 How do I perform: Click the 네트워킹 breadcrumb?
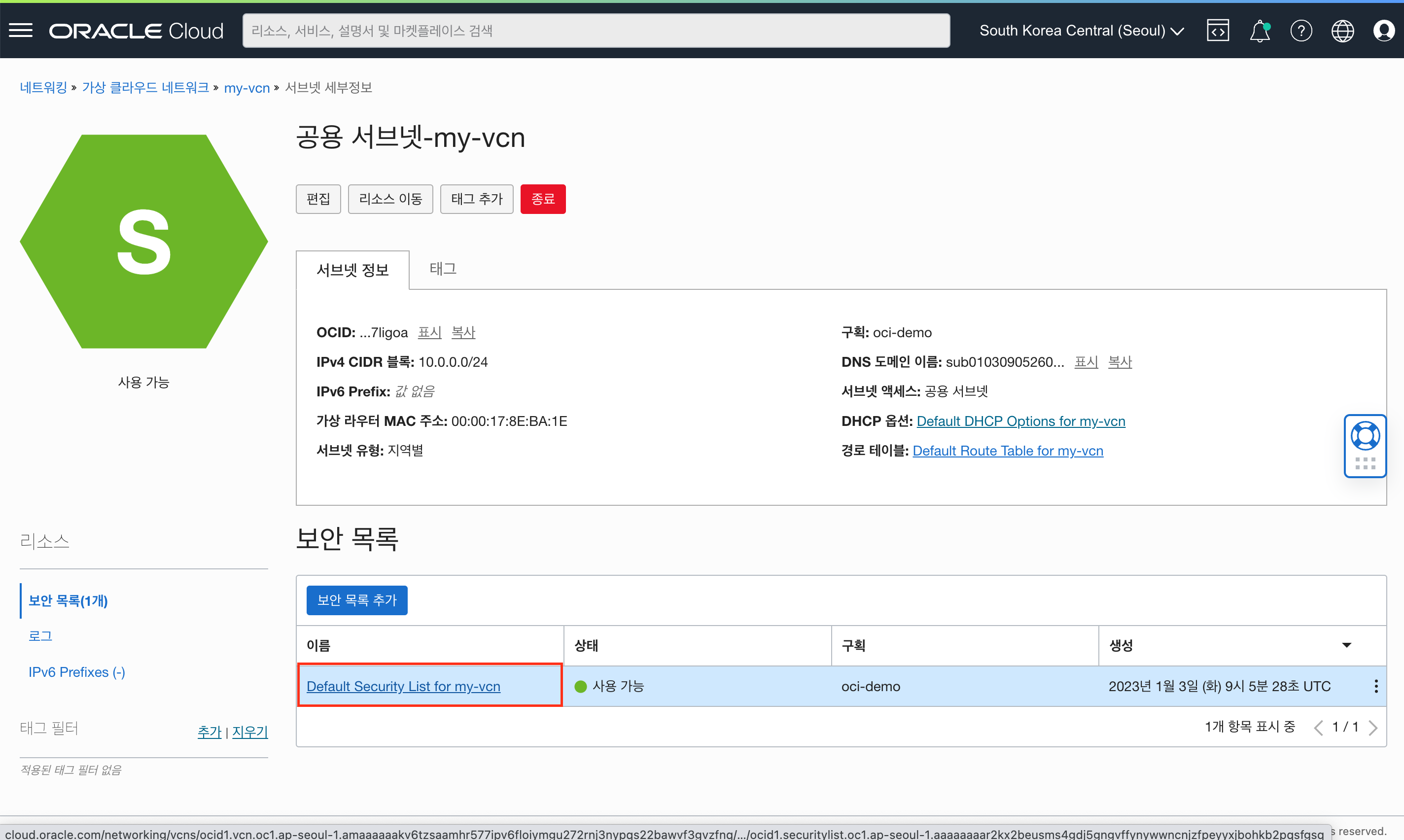43,88
